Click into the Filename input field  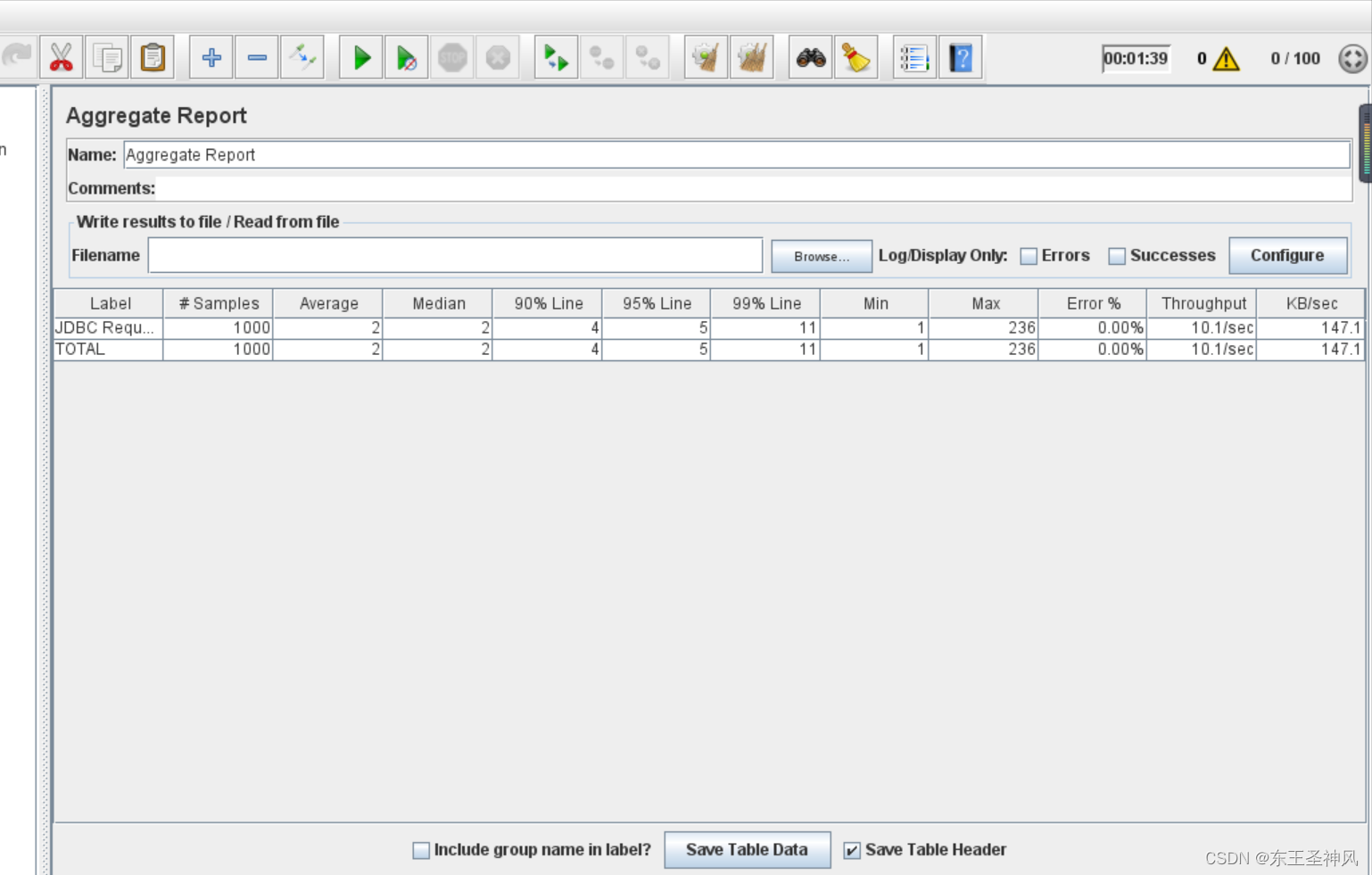[x=455, y=255]
